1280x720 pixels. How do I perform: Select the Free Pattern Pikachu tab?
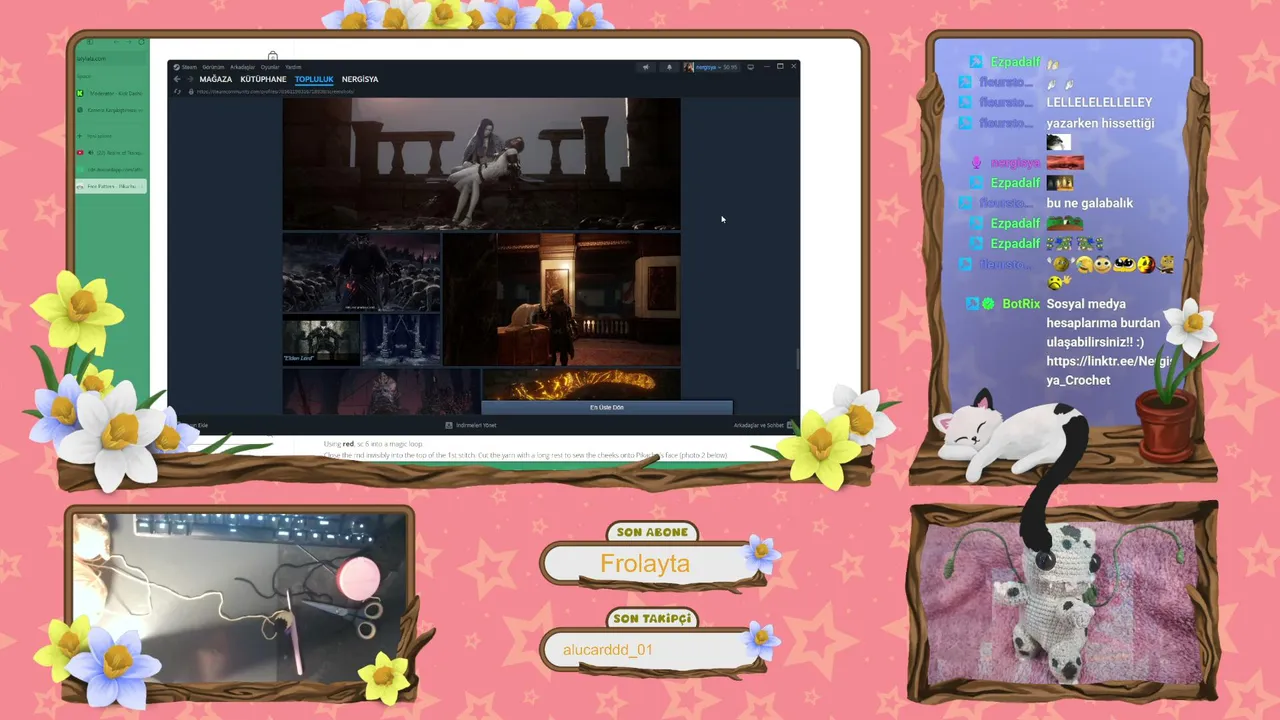pyautogui.click(x=111, y=186)
